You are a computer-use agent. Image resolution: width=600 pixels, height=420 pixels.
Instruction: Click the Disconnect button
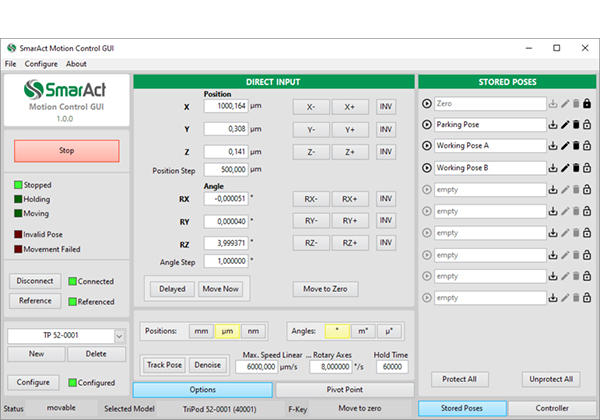[35, 281]
